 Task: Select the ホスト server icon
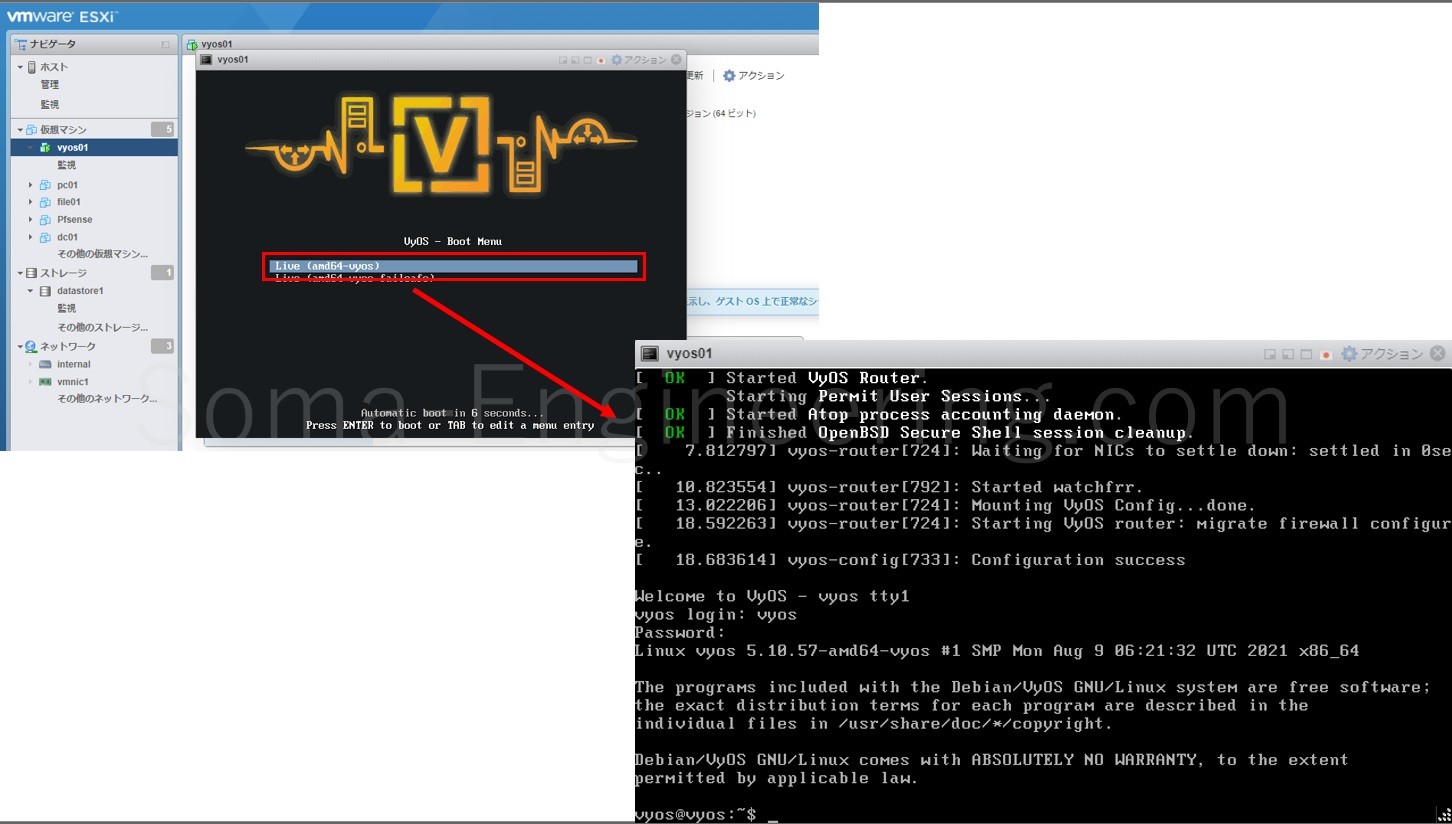tap(32, 67)
